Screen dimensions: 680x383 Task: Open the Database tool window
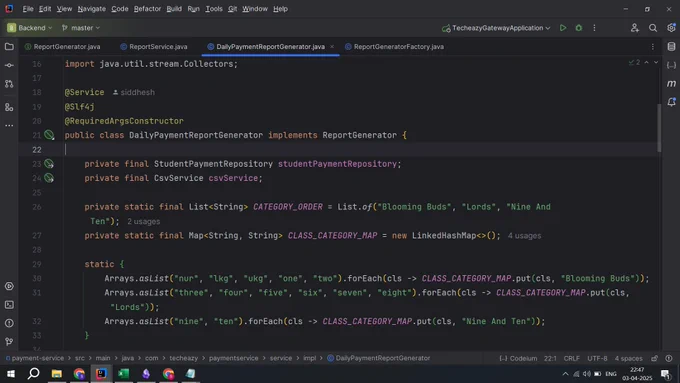(671, 46)
